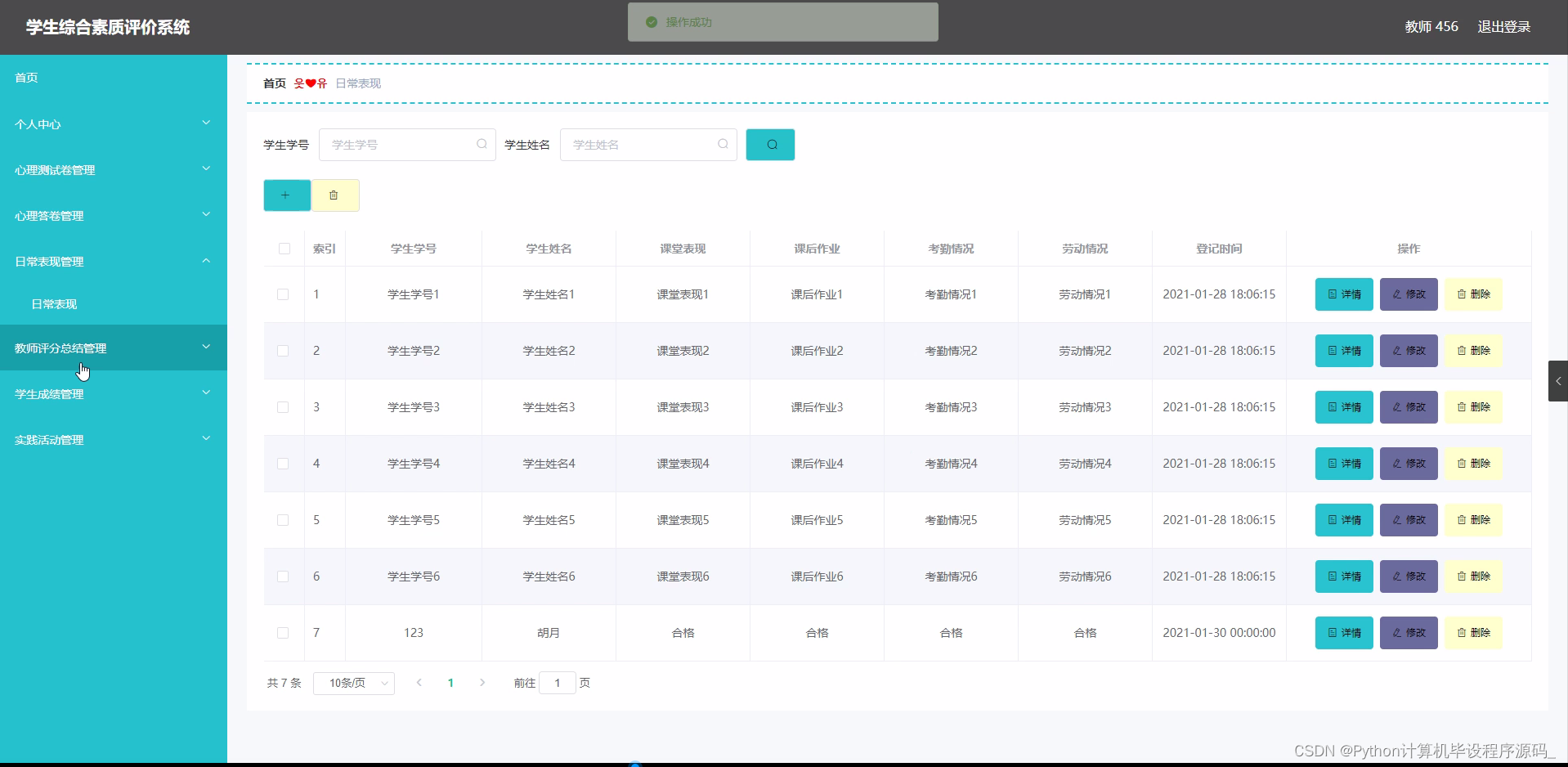Viewport: 1568px width, 767px height.
Task: Click the plus add record button
Action: click(x=287, y=195)
